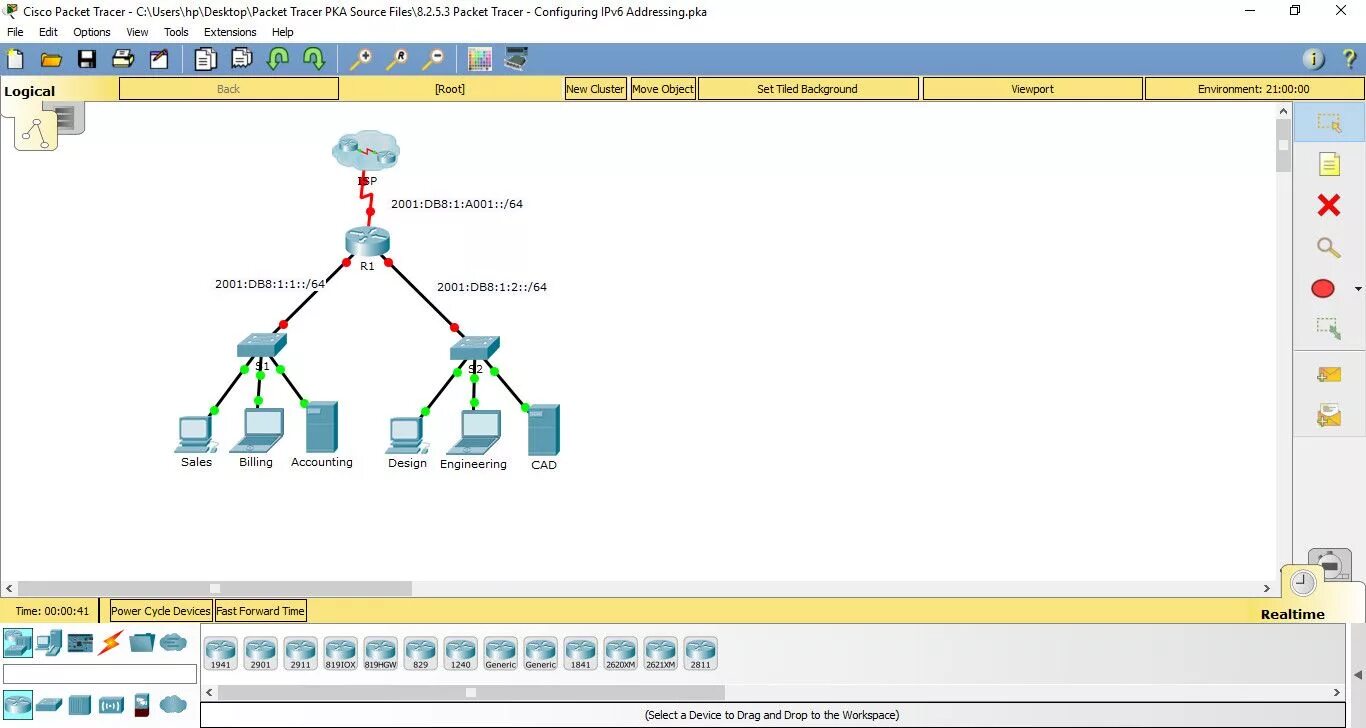Pick the 2911 router model
The height and width of the screenshot is (728, 1366).
pos(301,653)
